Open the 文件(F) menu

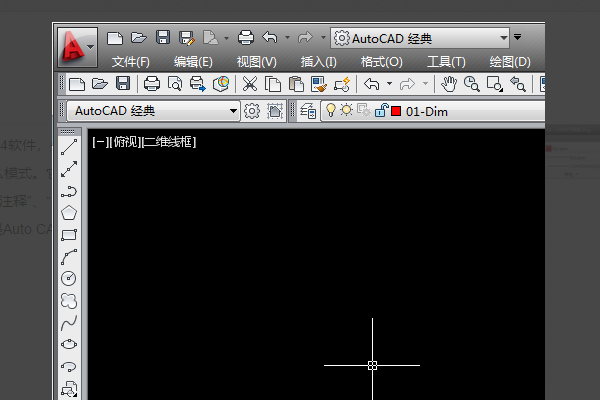tap(130, 62)
